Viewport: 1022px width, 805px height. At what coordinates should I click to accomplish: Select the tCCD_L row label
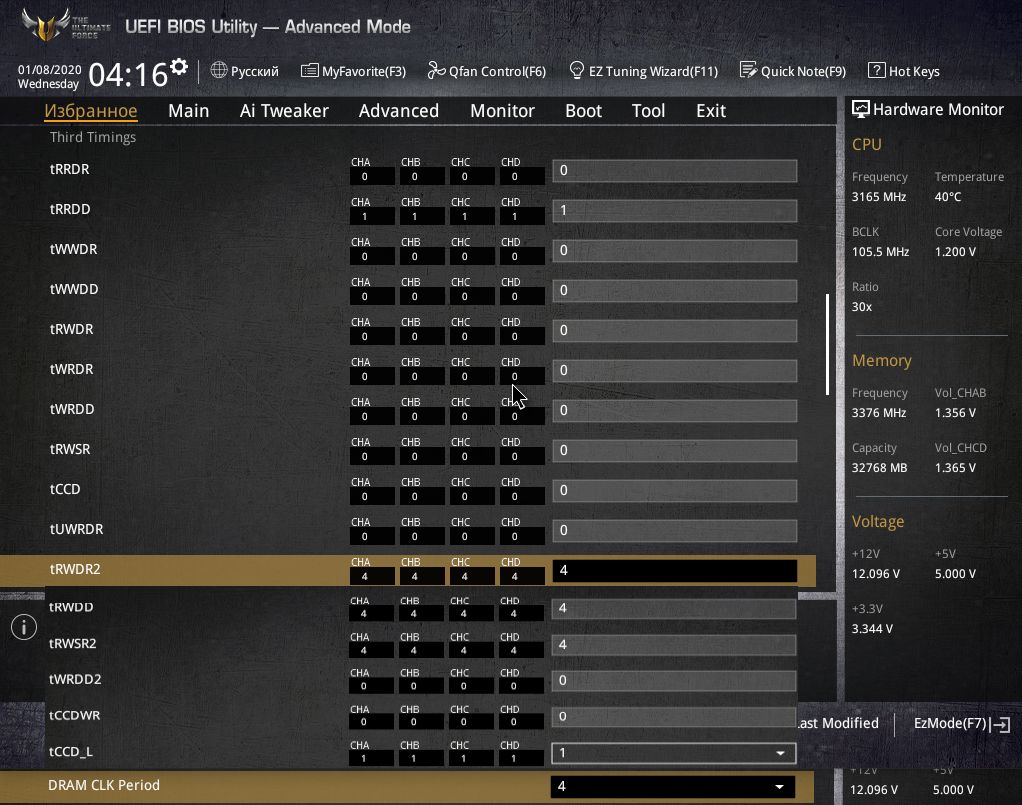(x=71, y=752)
